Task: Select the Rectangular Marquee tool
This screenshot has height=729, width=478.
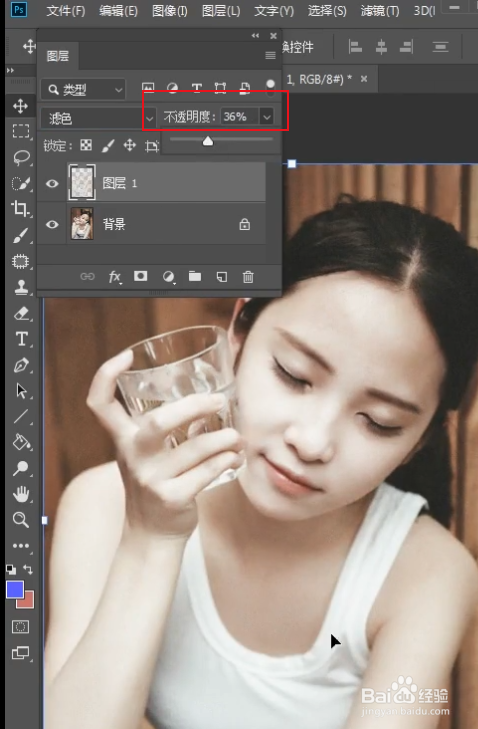Action: click(20, 131)
